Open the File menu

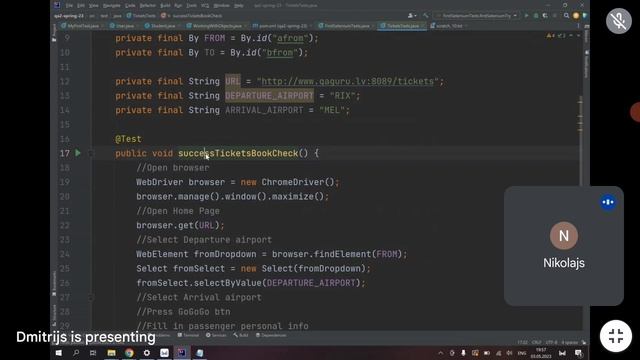[69, 6]
